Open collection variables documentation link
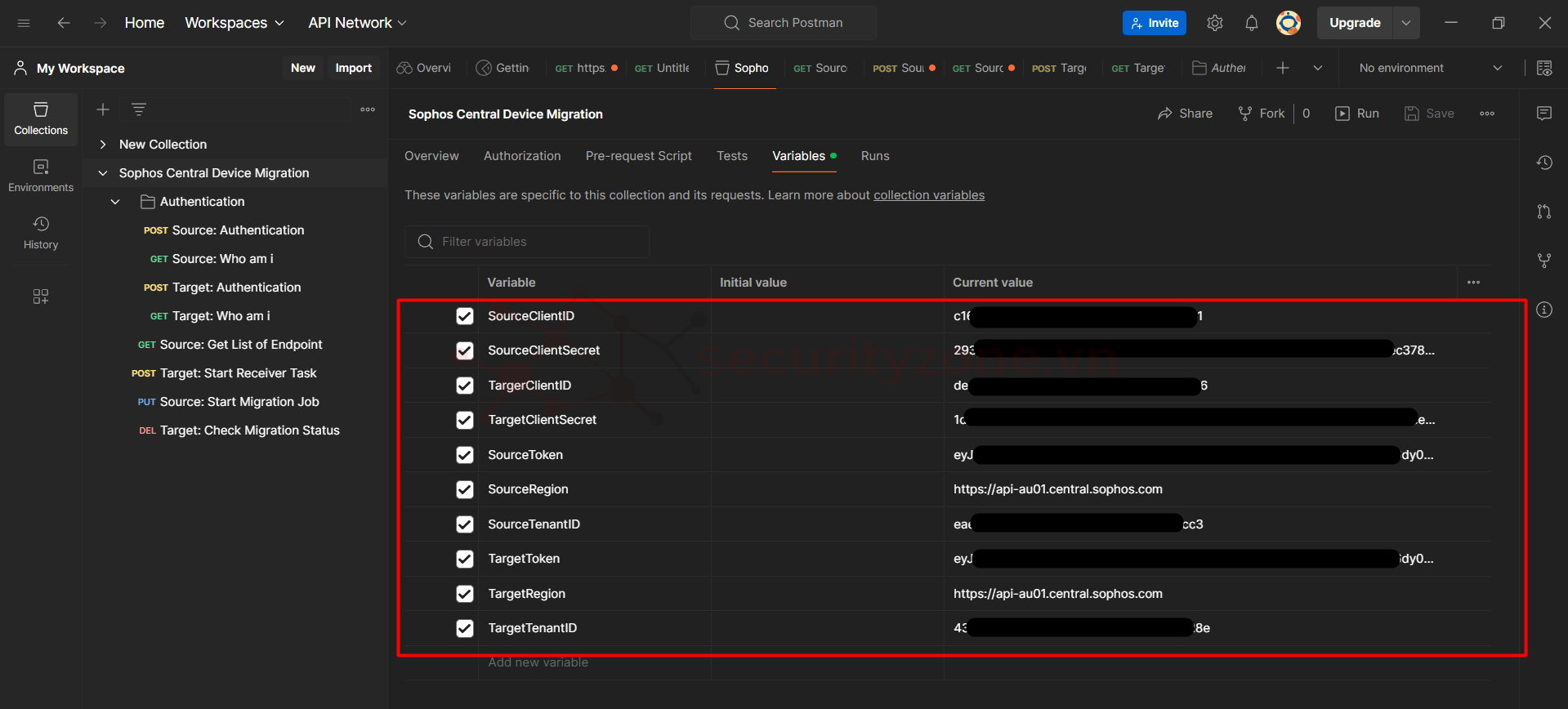Viewport: 1568px width, 709px height. (929, 195)
